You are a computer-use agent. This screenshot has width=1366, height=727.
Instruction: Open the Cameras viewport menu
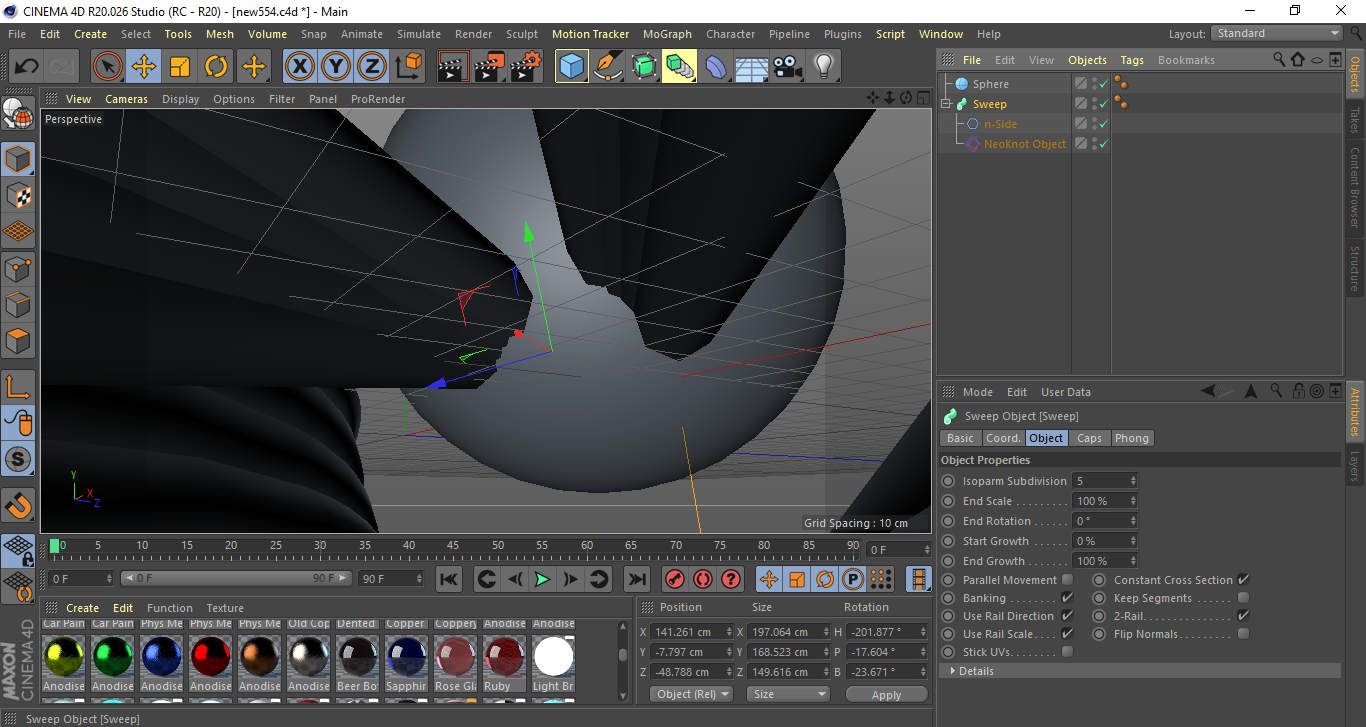coord(127,99)
